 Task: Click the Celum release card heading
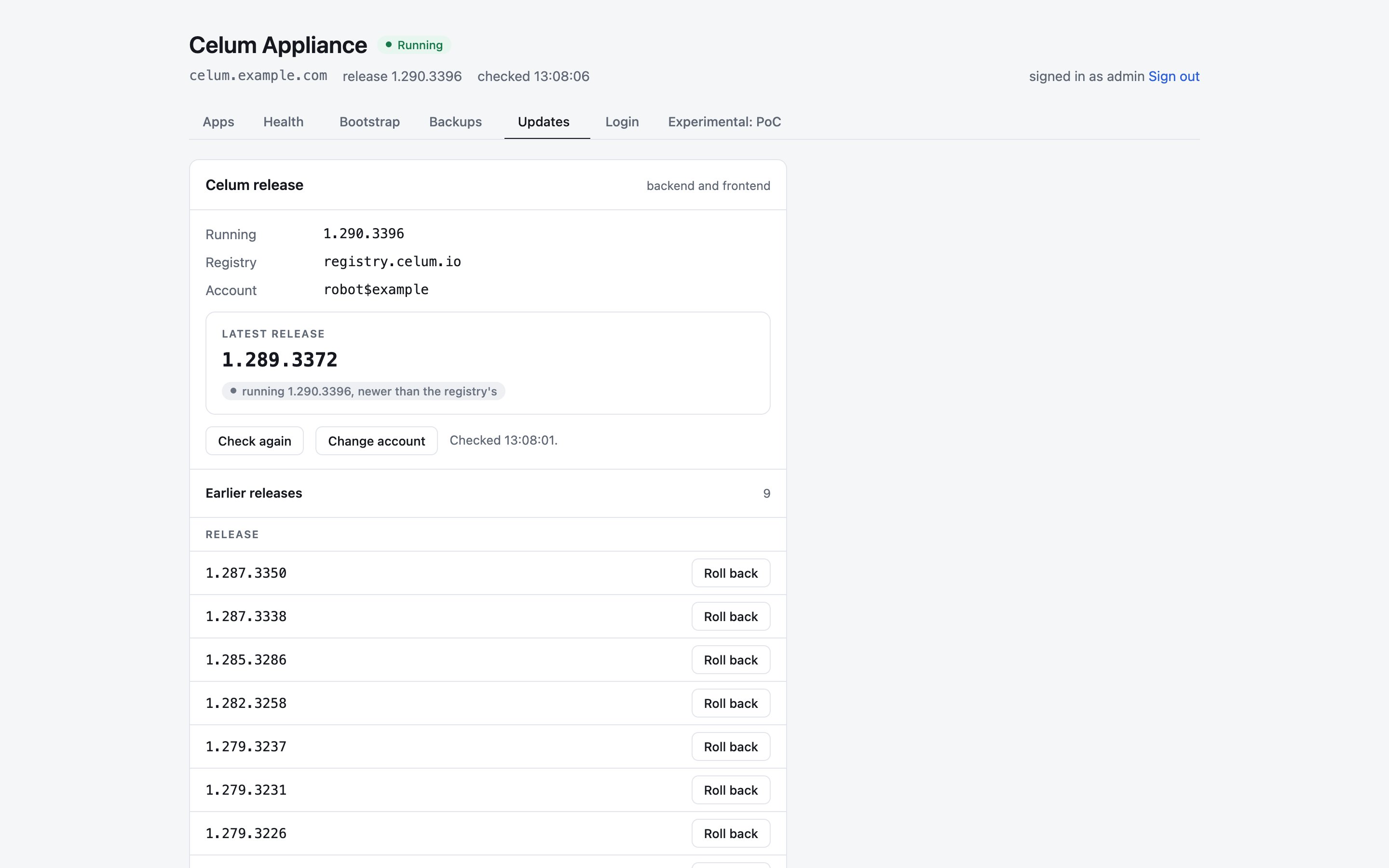254,185
